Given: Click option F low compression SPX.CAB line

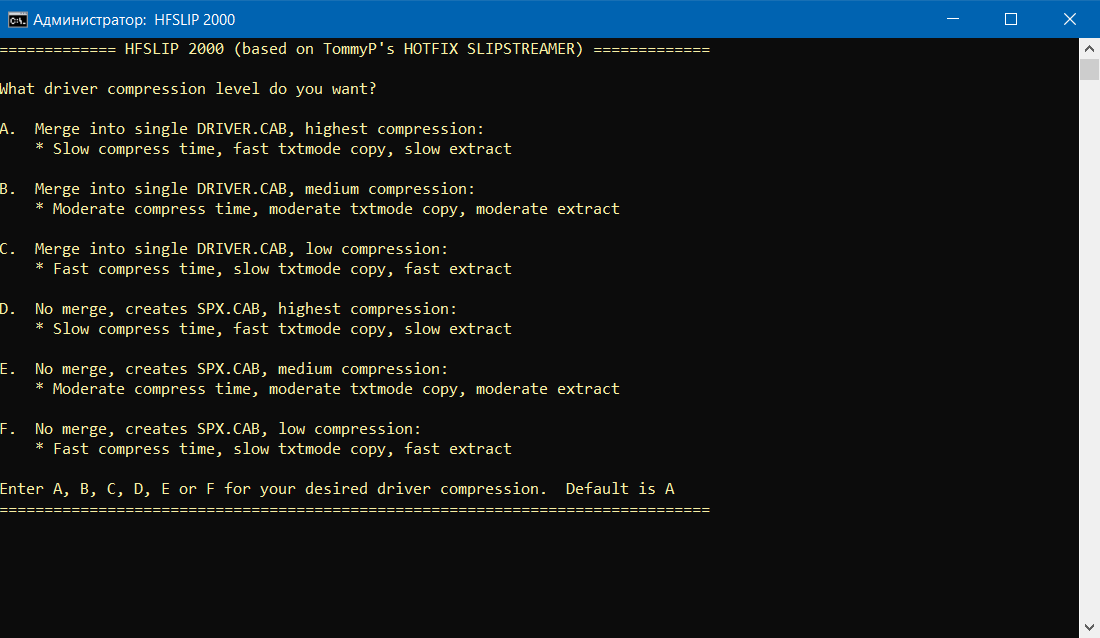Looking at the screenshot, I should pyautogui.click(x=227, y=429).
